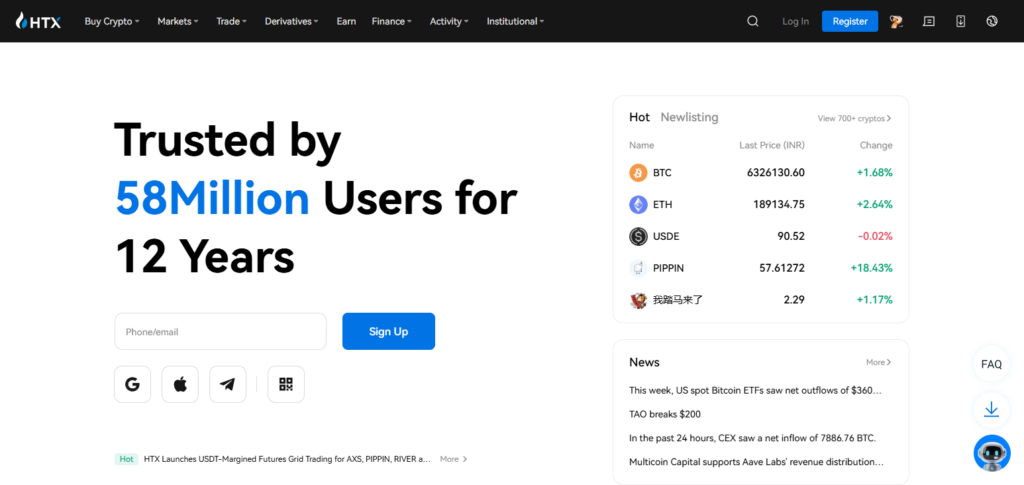Image resolution: width=1024 pixels, height=485 pixels.
Task: Sign up with Google icon button
Action: click(x=132, y=384)
